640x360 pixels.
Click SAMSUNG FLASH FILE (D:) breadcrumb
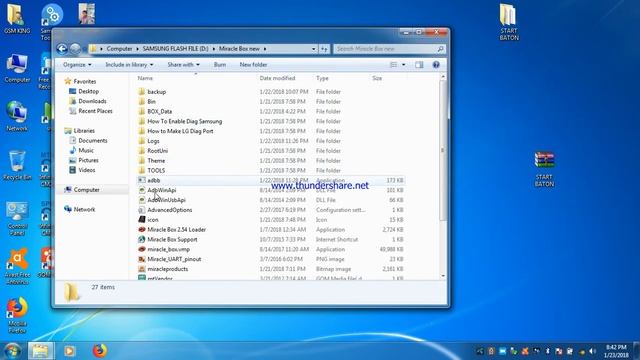click(175, 49)
